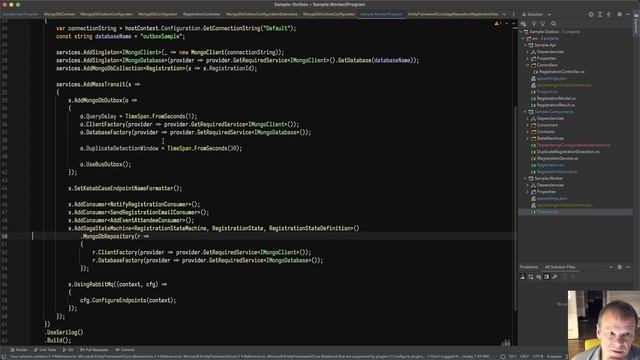Open the Commit tool window
640x360 pixels.
point(125,350)
